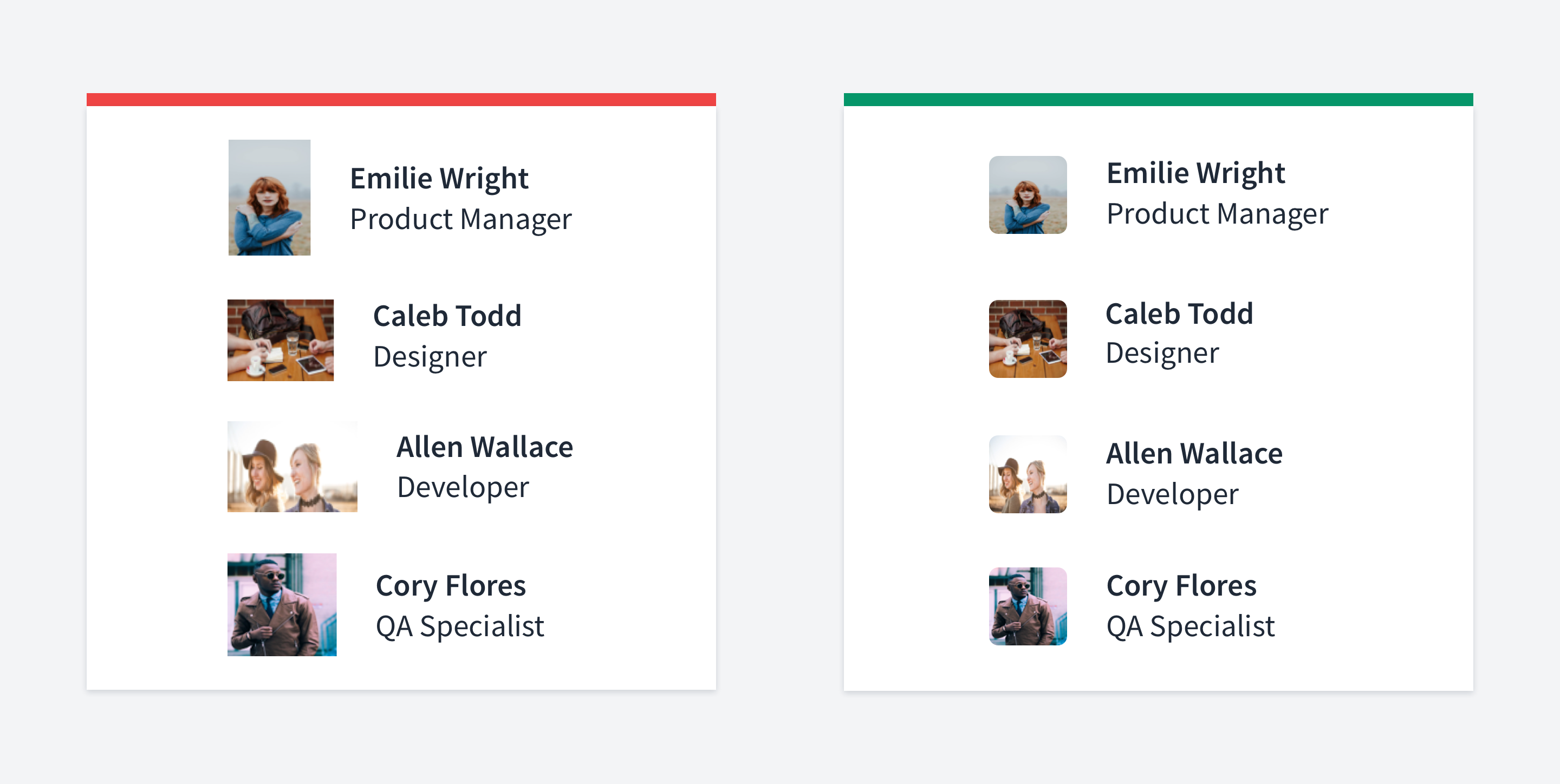The height and width of the screenshot is (784, 1560).
Task: Select the Cory Flores name in red-topped card
Action: tap(451, 586)
